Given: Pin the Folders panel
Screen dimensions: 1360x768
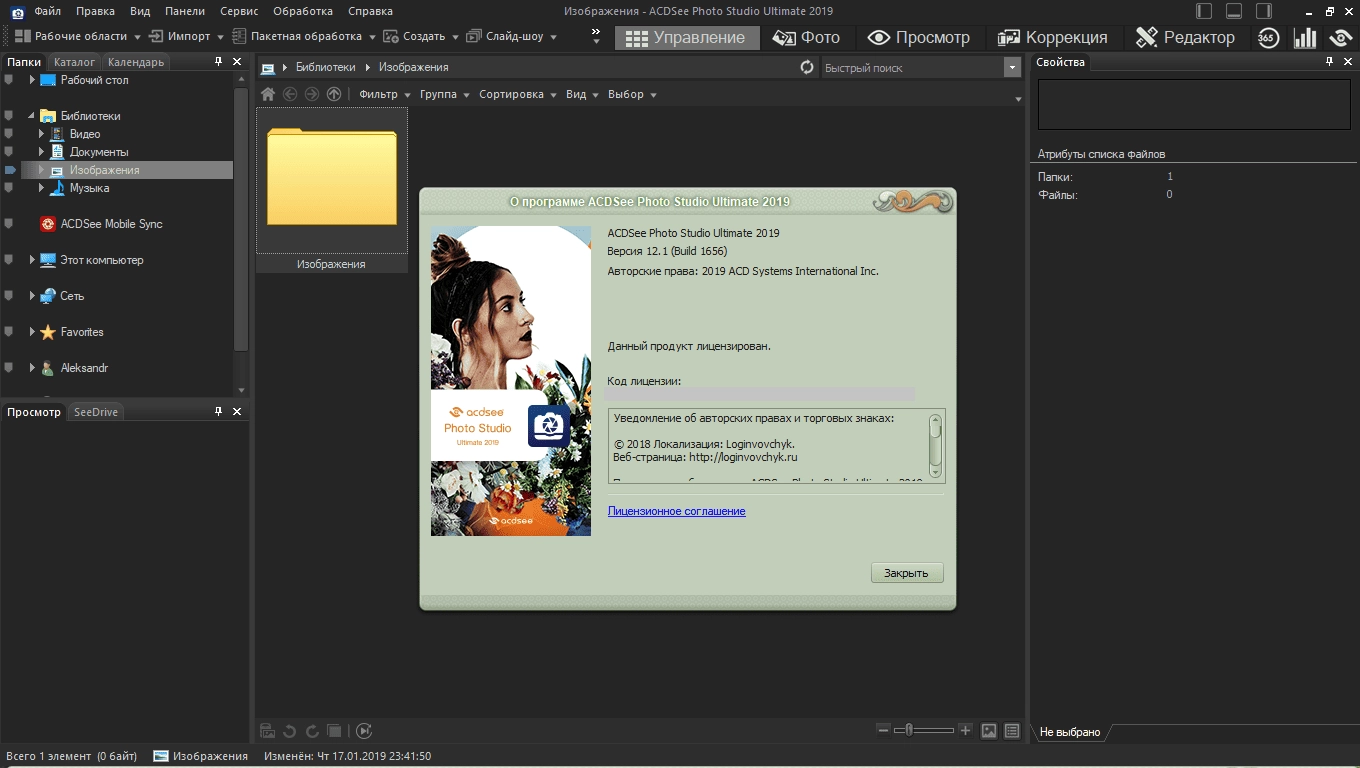Looking at the screenshot, I should pyautogui.click(x=219, y=62).
